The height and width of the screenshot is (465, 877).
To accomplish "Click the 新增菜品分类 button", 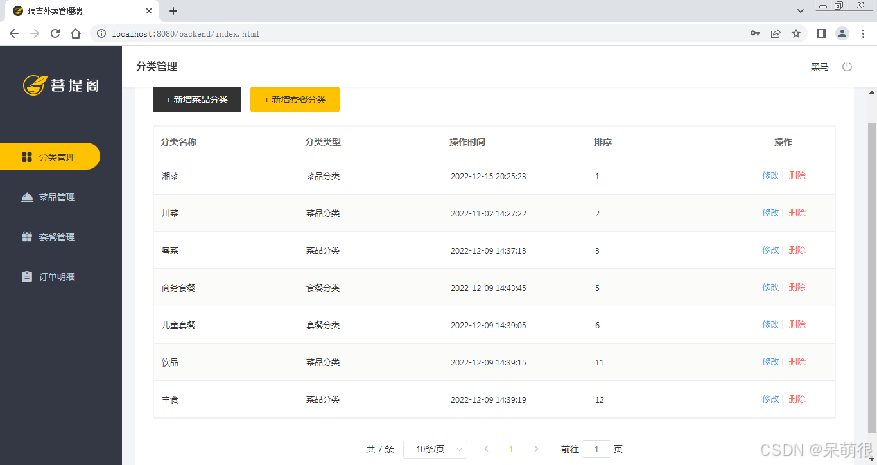I will pyautogui.click(x=197, y=100).
